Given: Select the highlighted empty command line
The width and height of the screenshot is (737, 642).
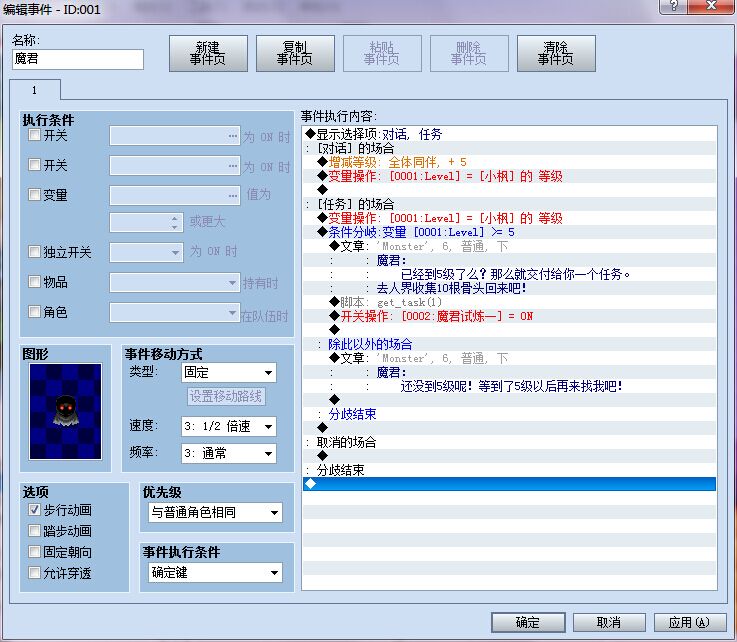Looking at the screenshot, I should [510, 484].
